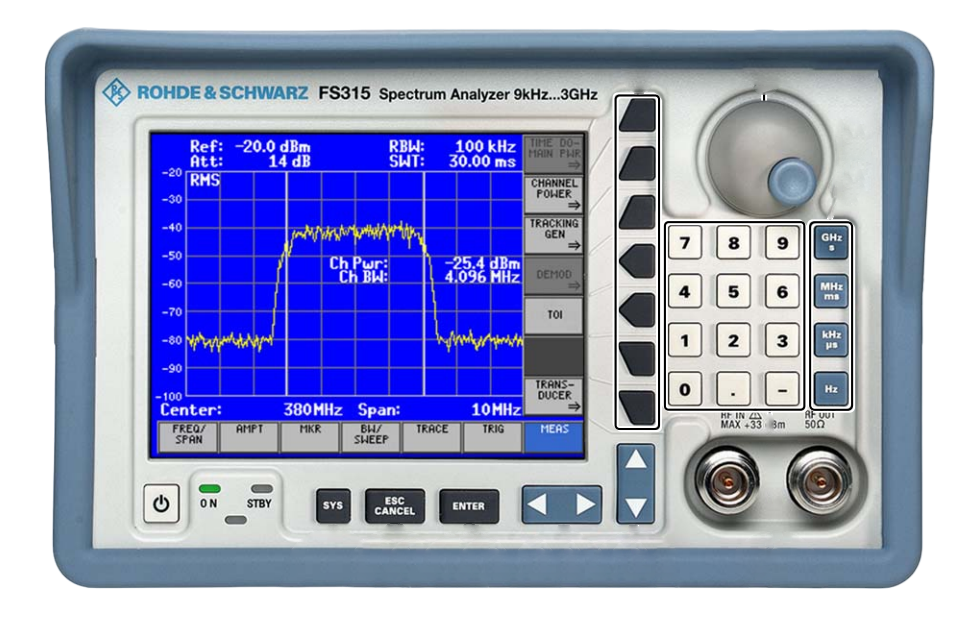Click the MHz/ms unit key

tap(831, 291)
